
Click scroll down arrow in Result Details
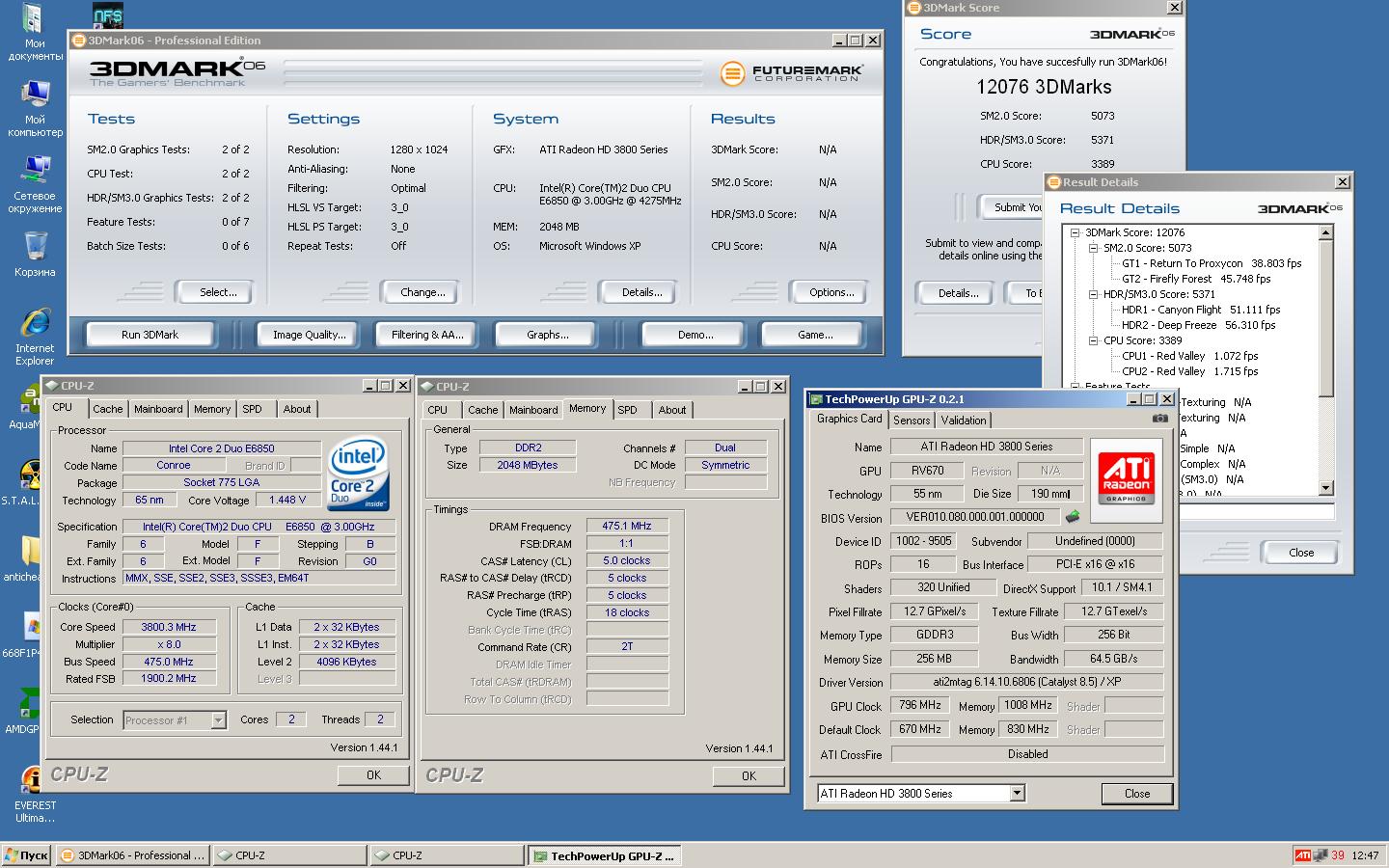pos(1326,488)
